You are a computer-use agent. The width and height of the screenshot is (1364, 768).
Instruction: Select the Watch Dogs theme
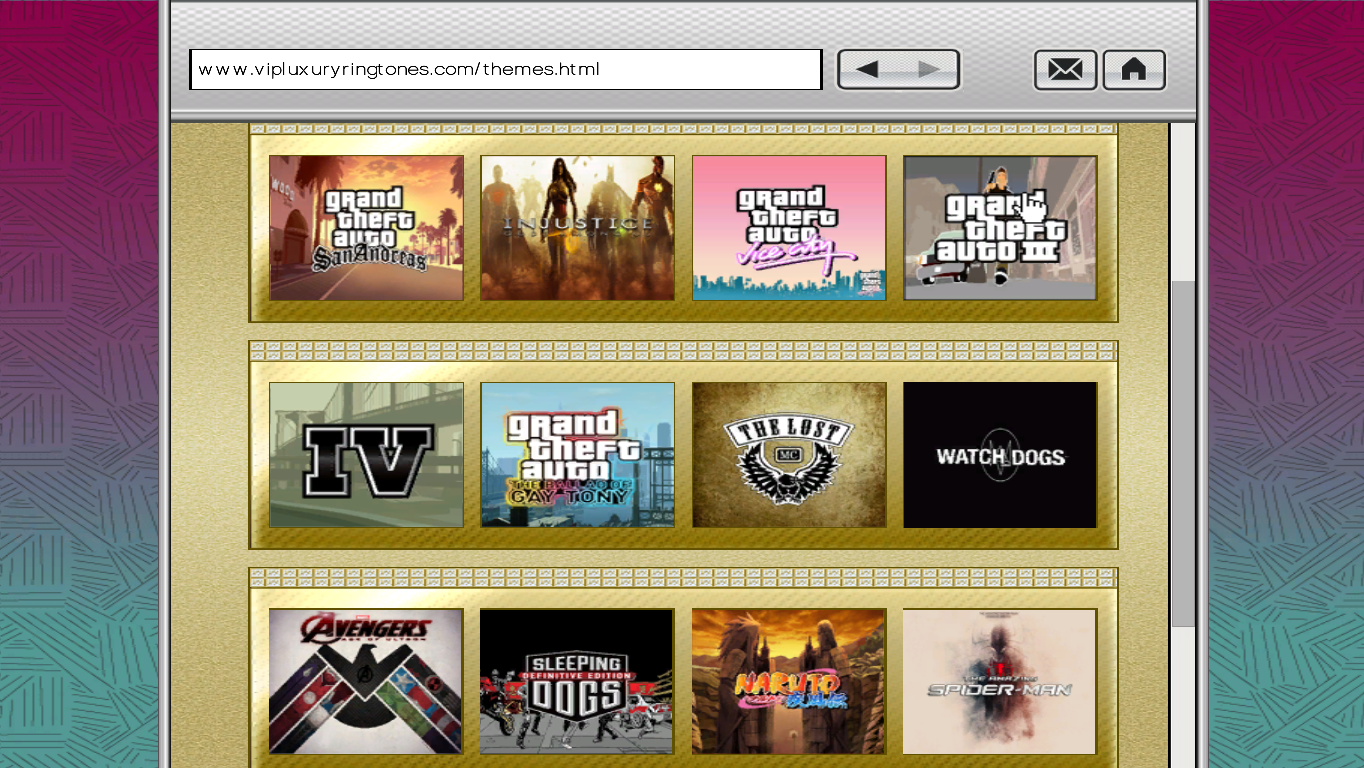click(1000, 455)
